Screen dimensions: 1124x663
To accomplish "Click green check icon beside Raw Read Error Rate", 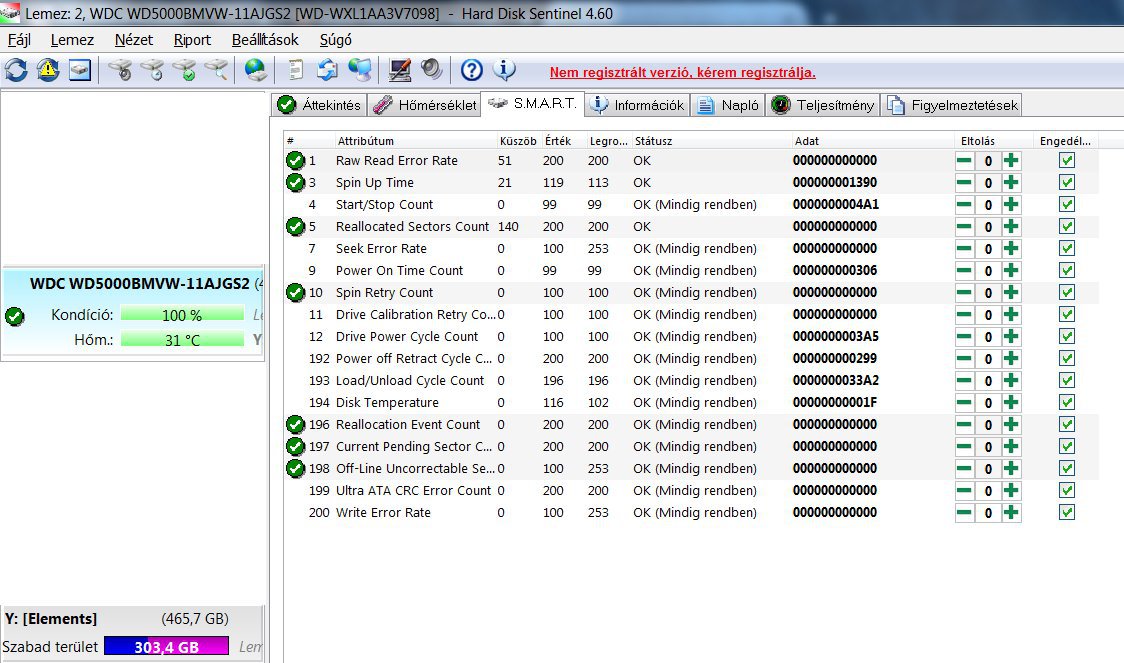I will click(x=295, y=161).
